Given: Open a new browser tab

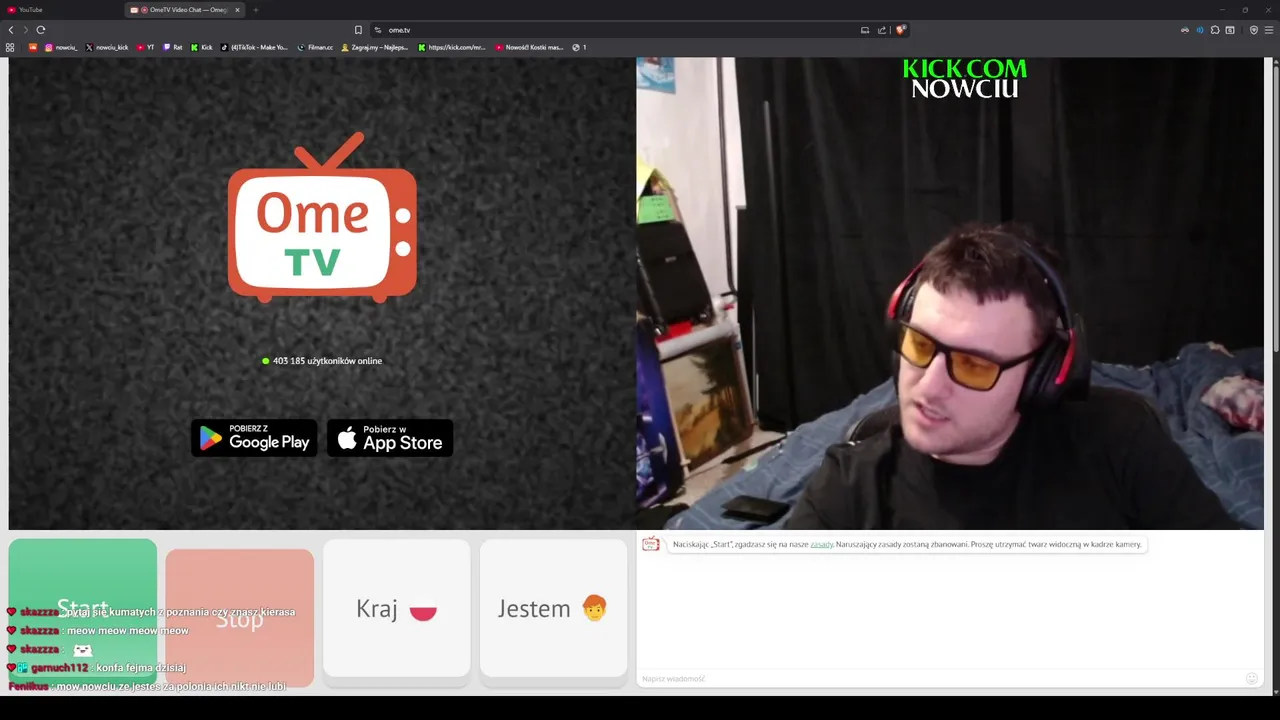Looking at the screenshot, I should 255,10.
